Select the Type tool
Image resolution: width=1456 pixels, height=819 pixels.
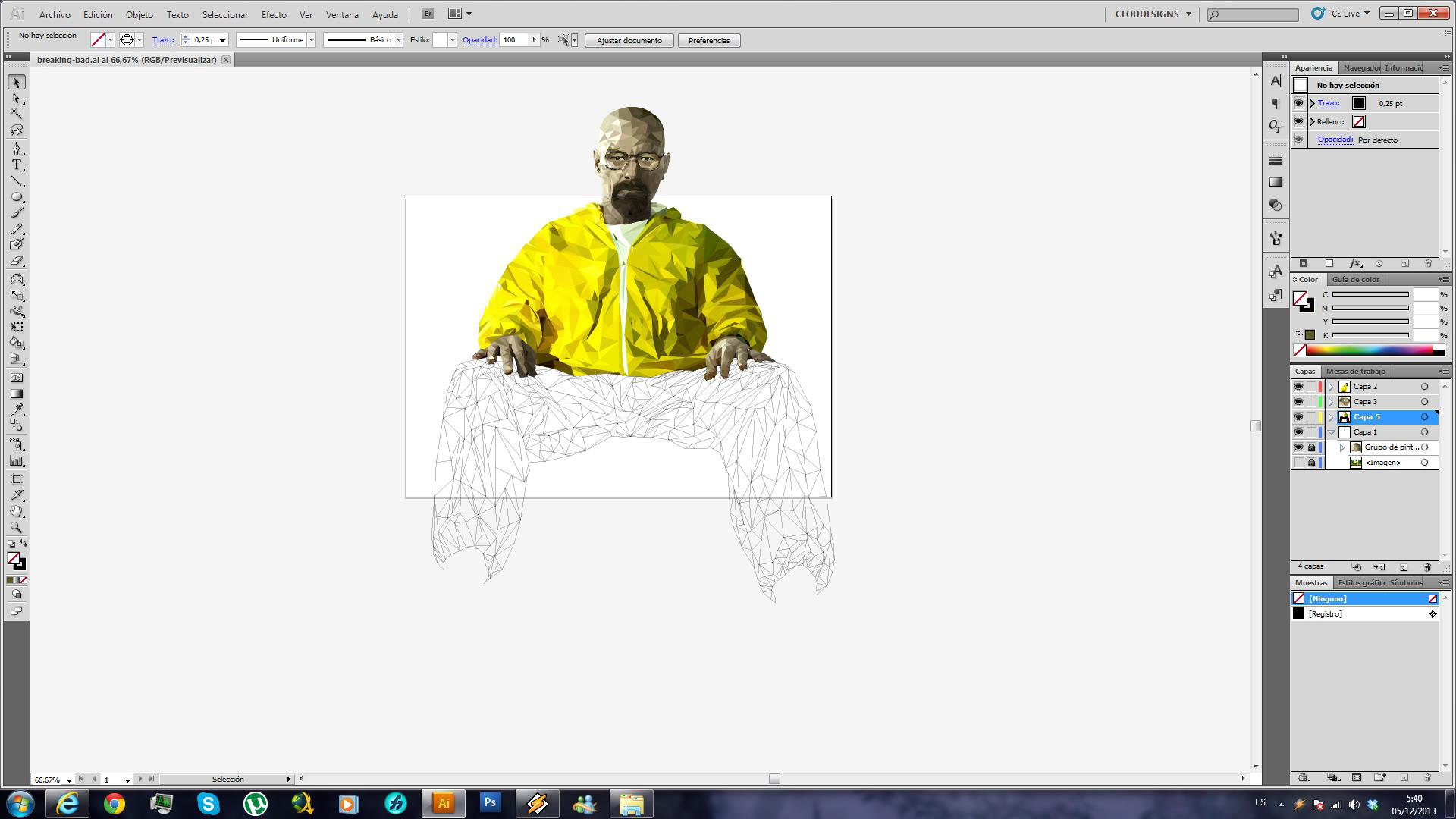tap(16, 165)
